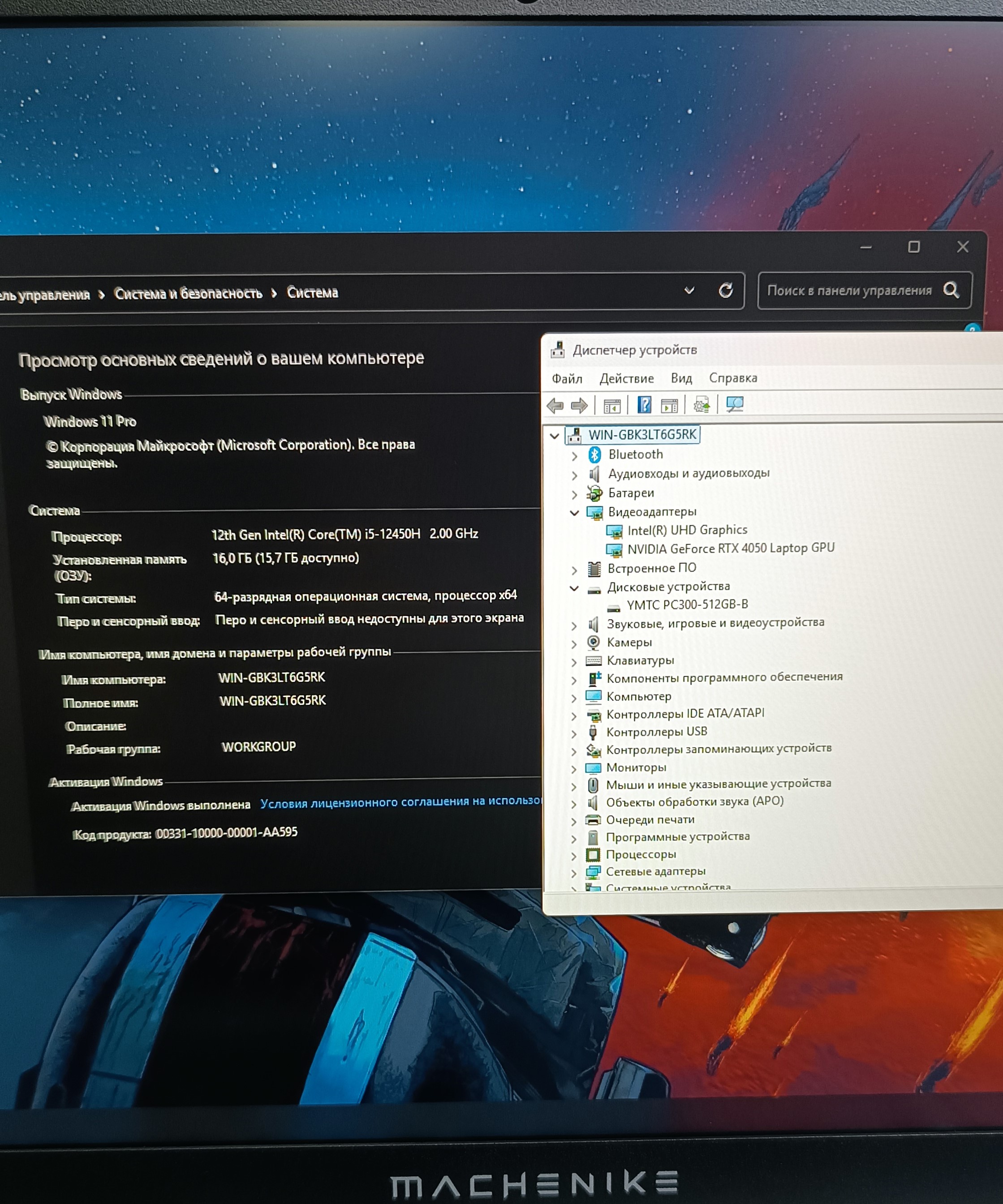Click the gear with green arrow toolbar icon
1003x1204 pixels.
point(702,405)
